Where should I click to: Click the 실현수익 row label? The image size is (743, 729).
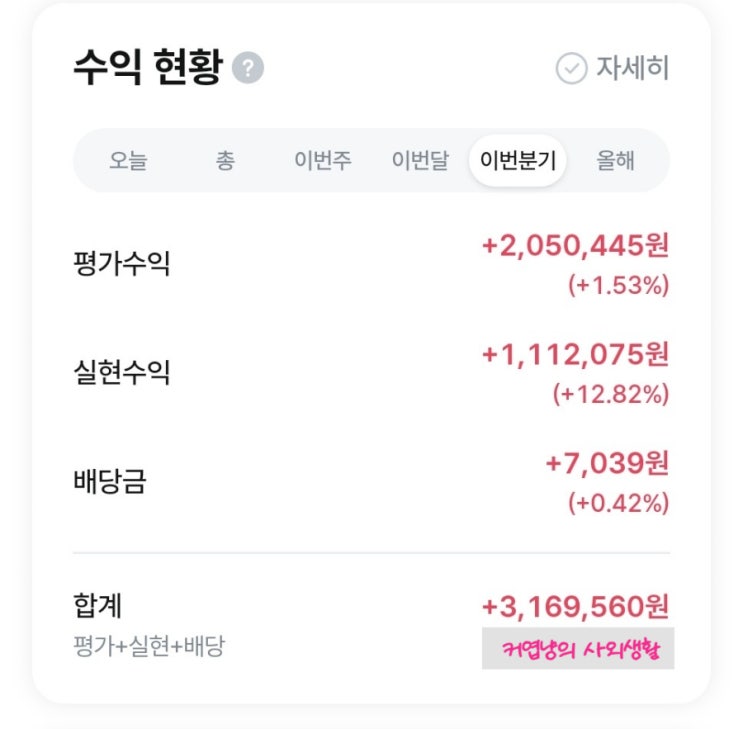tap(122, 373)
